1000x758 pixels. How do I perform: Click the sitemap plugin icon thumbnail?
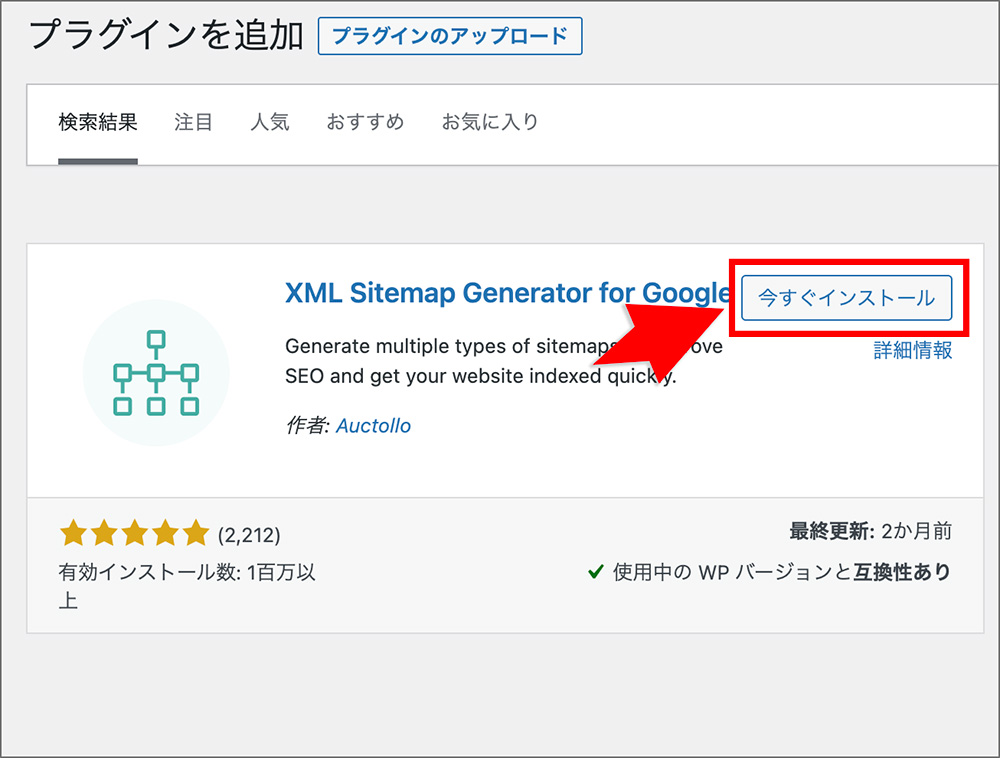pos(156,373)
